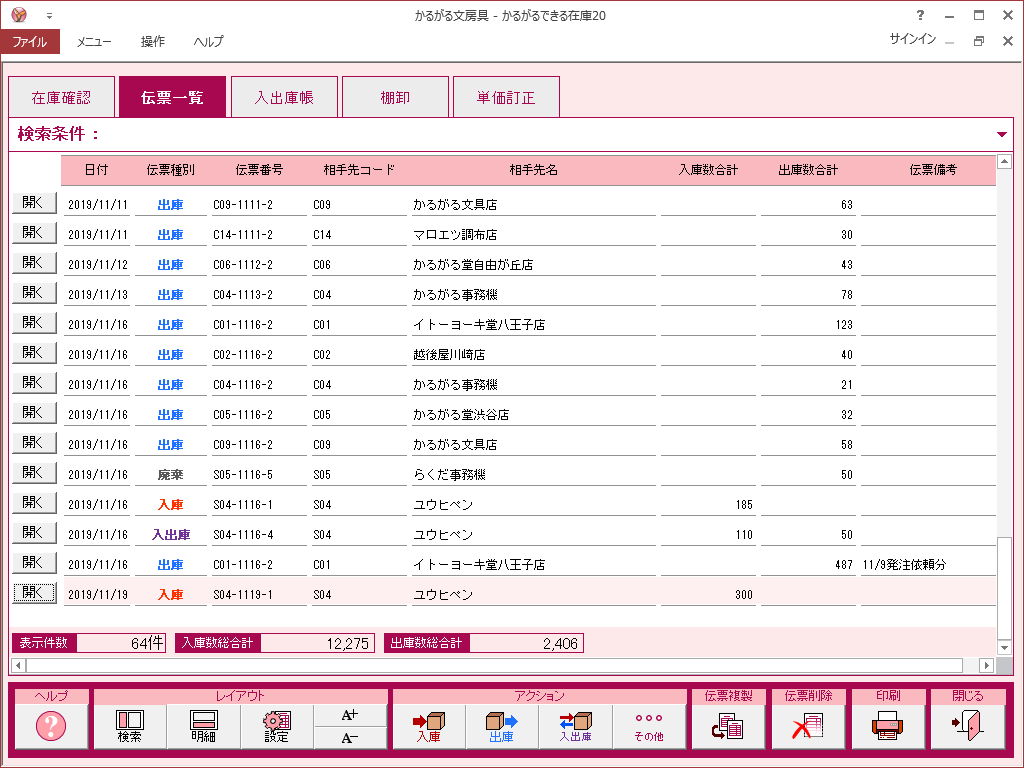Click the 相手先コード column header
The width and height of the screenshot is (1024, 768).
359,170
